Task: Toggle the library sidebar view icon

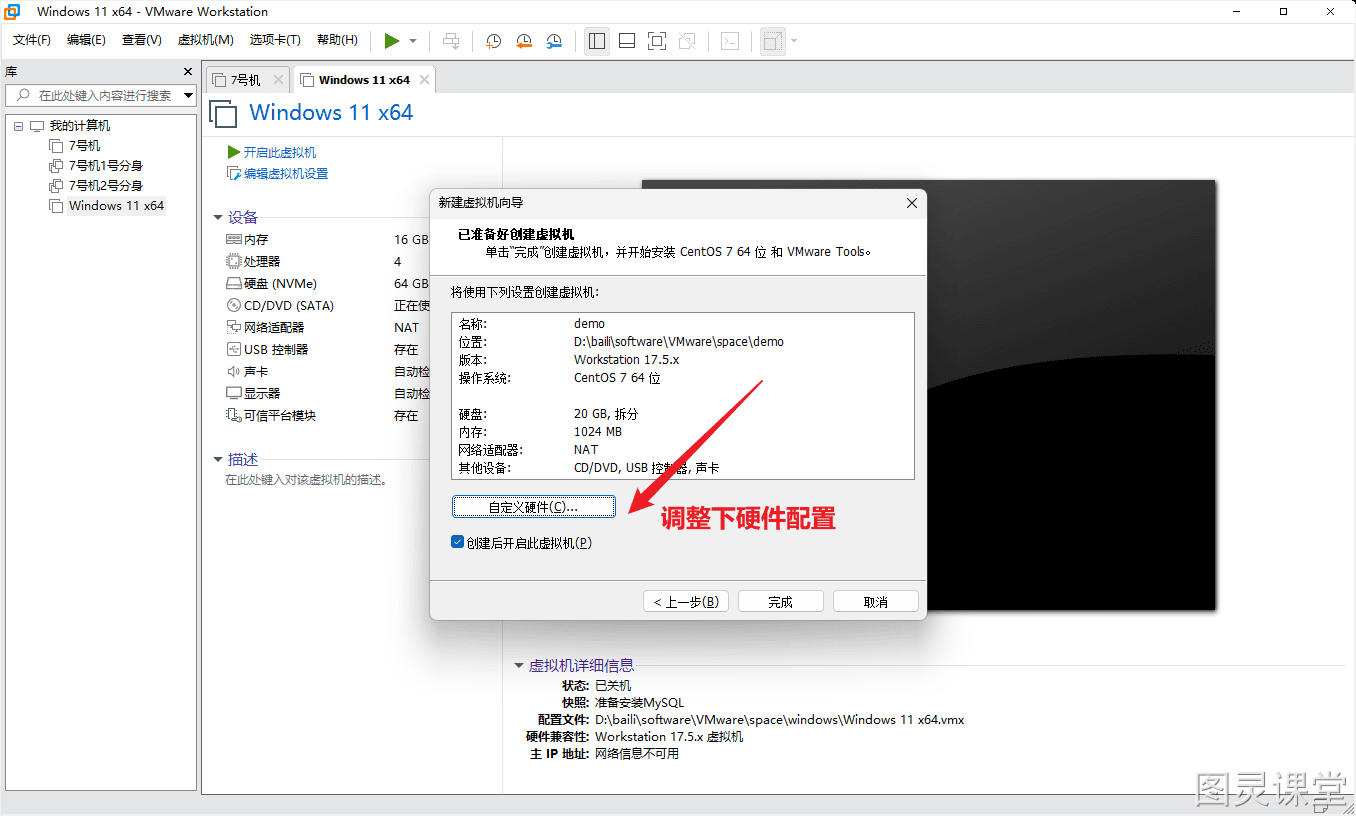Action: click(x=597, y=41)
